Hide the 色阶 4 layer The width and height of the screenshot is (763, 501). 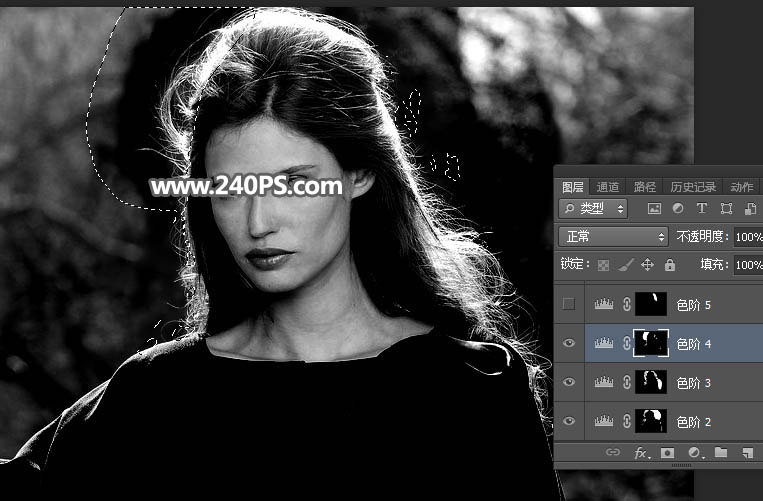[x=568, y=343]
